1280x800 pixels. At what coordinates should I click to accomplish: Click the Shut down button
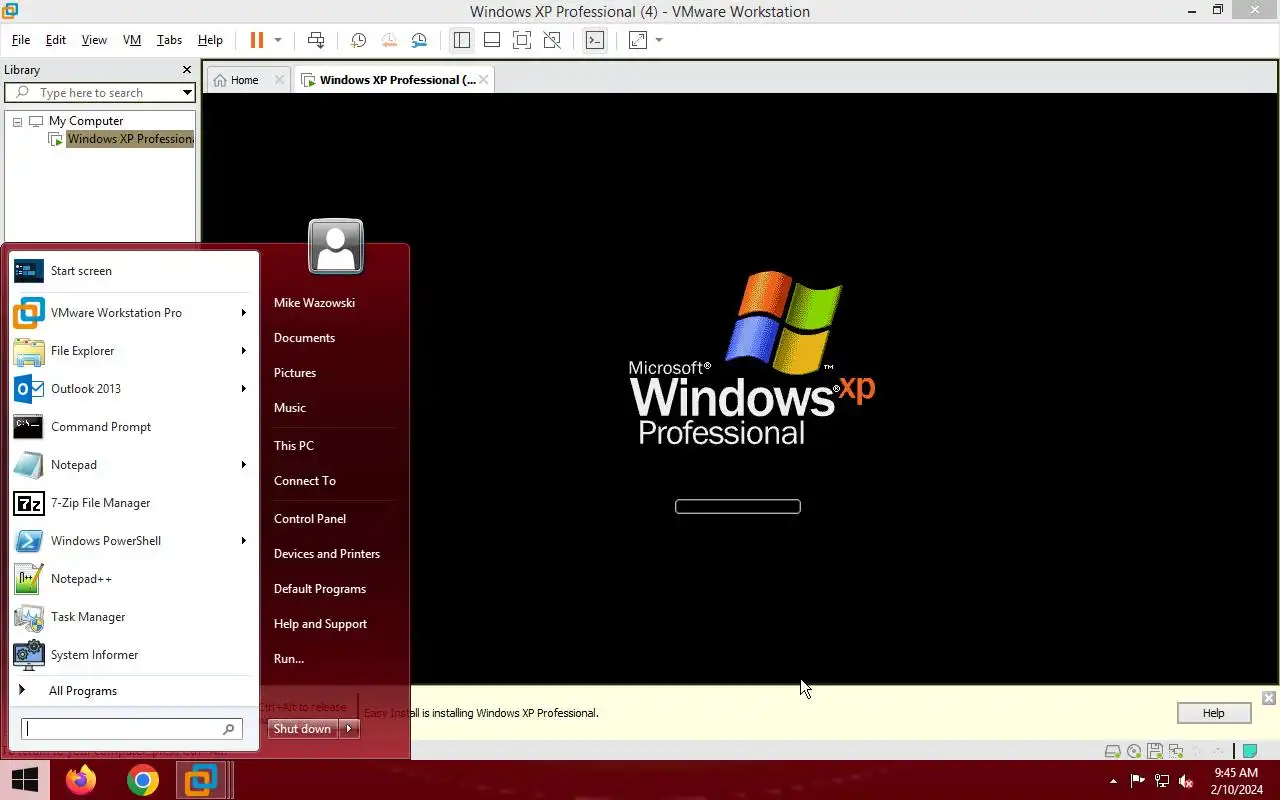pos(302,729)
